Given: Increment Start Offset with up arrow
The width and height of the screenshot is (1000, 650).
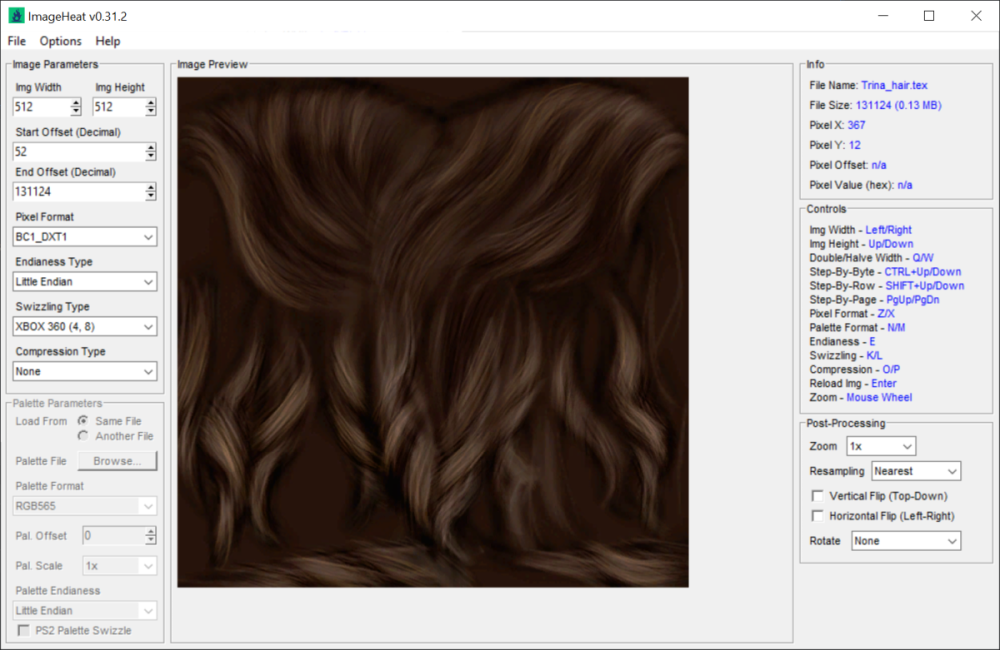Looking at the screenshot, I should [151, 147].
